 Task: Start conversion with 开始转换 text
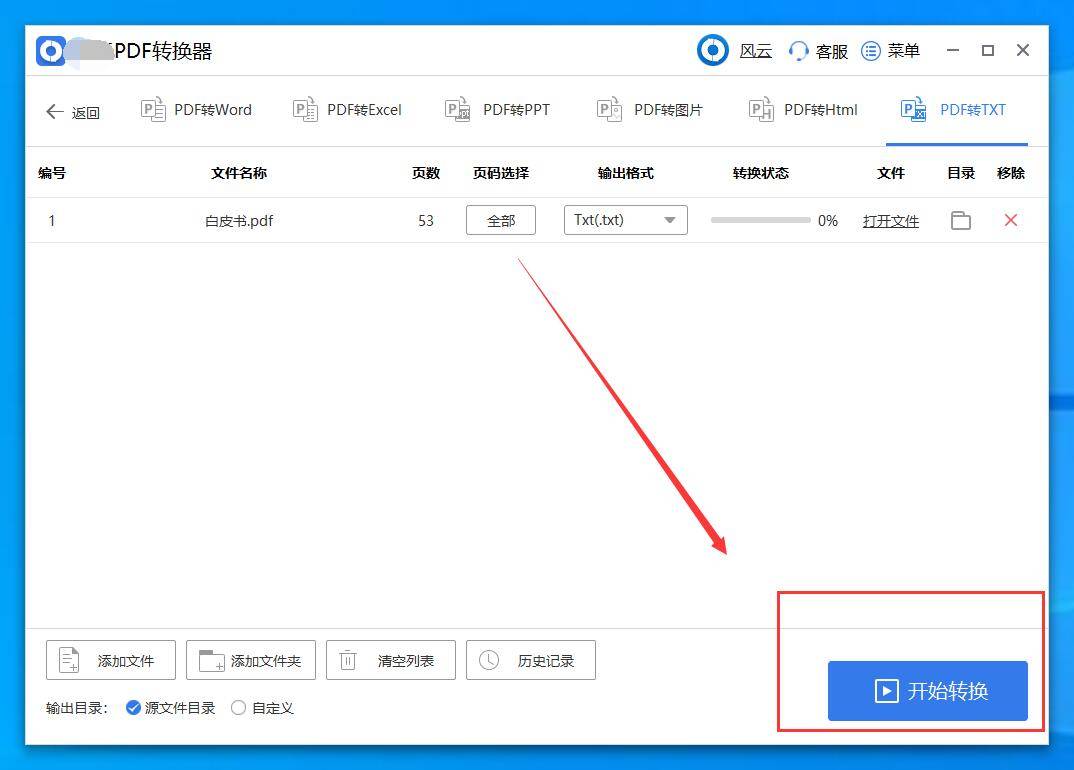[x=948, y=691]
